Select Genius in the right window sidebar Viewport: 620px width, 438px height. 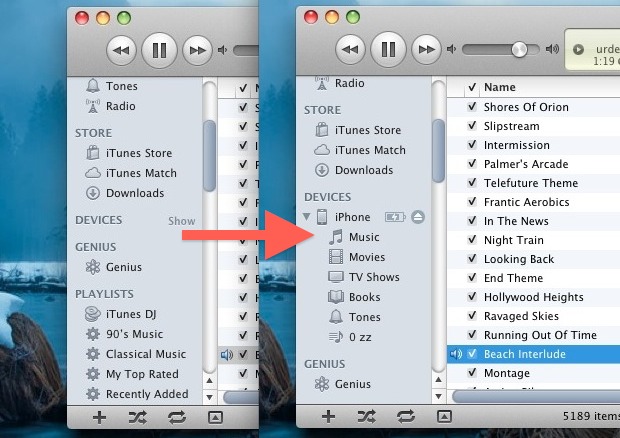(343, 384)
